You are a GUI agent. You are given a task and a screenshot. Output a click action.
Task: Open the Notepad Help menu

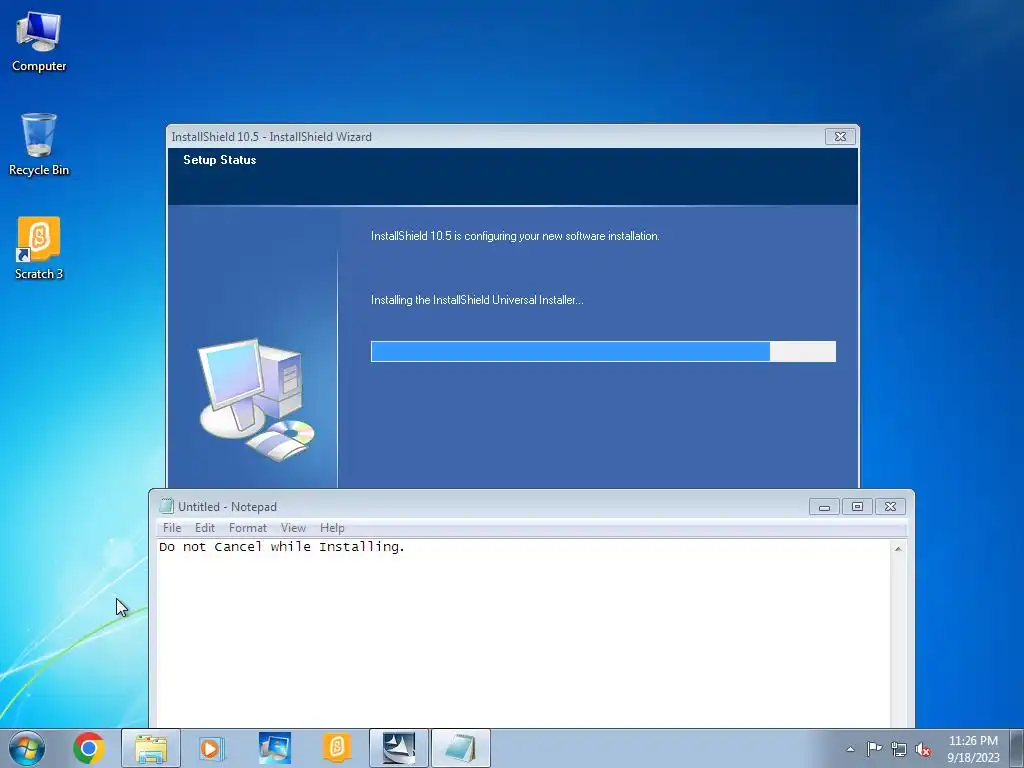(332, 528)
